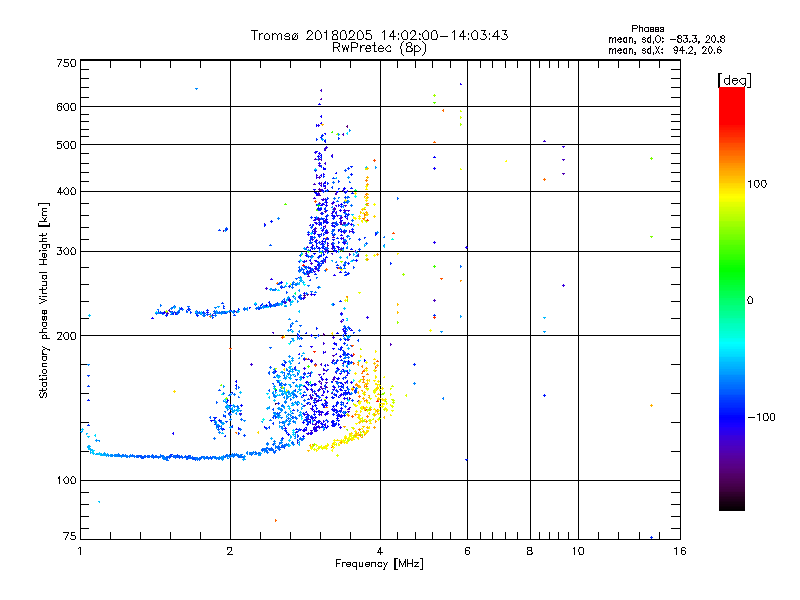Image resolution: width=800 pixels, height=600 pixels.
Task: Click the y-axis tick label '75'
Action: tap(70, 536)
